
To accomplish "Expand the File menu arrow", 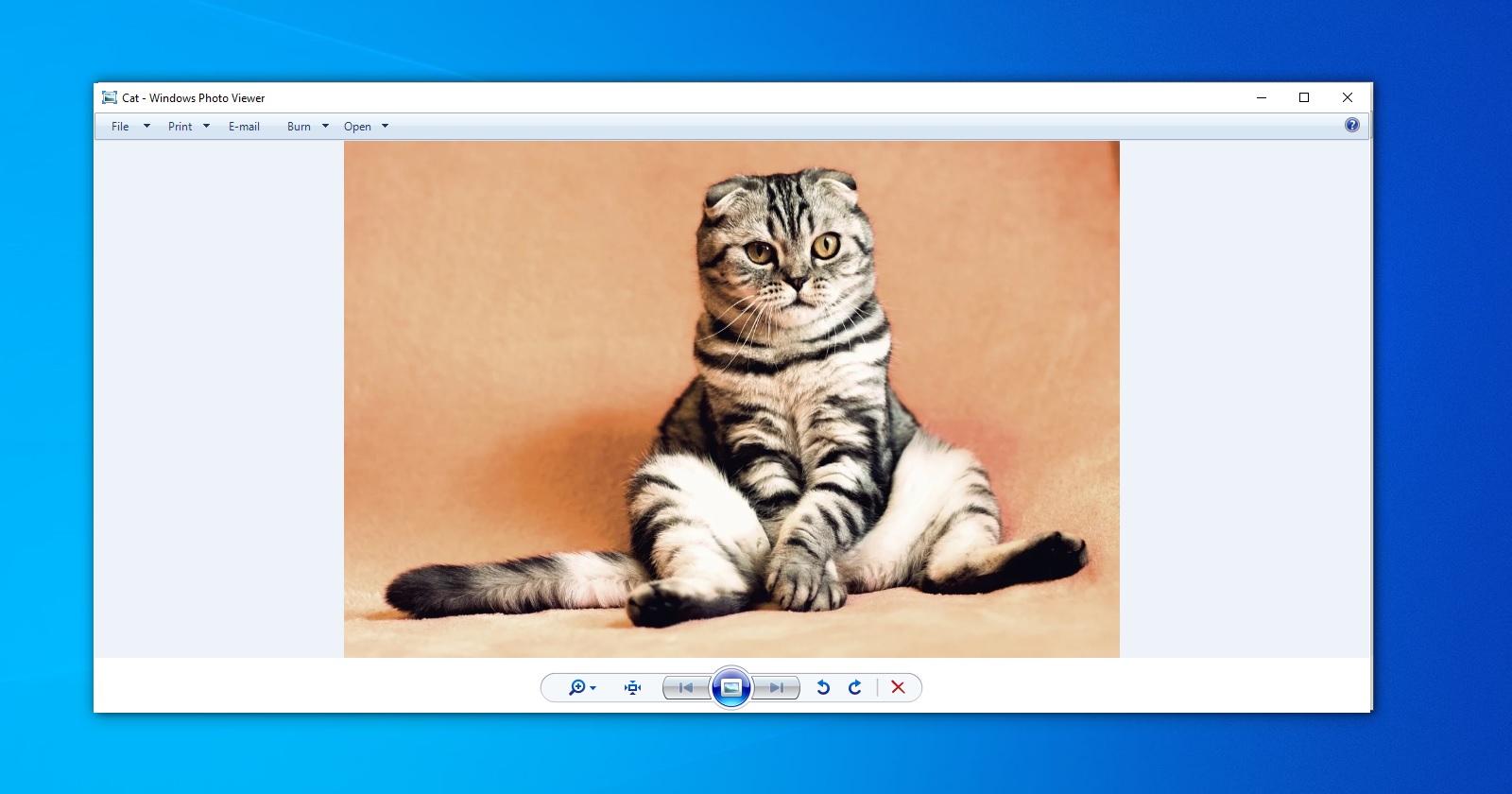I will (x=146, y=126).
